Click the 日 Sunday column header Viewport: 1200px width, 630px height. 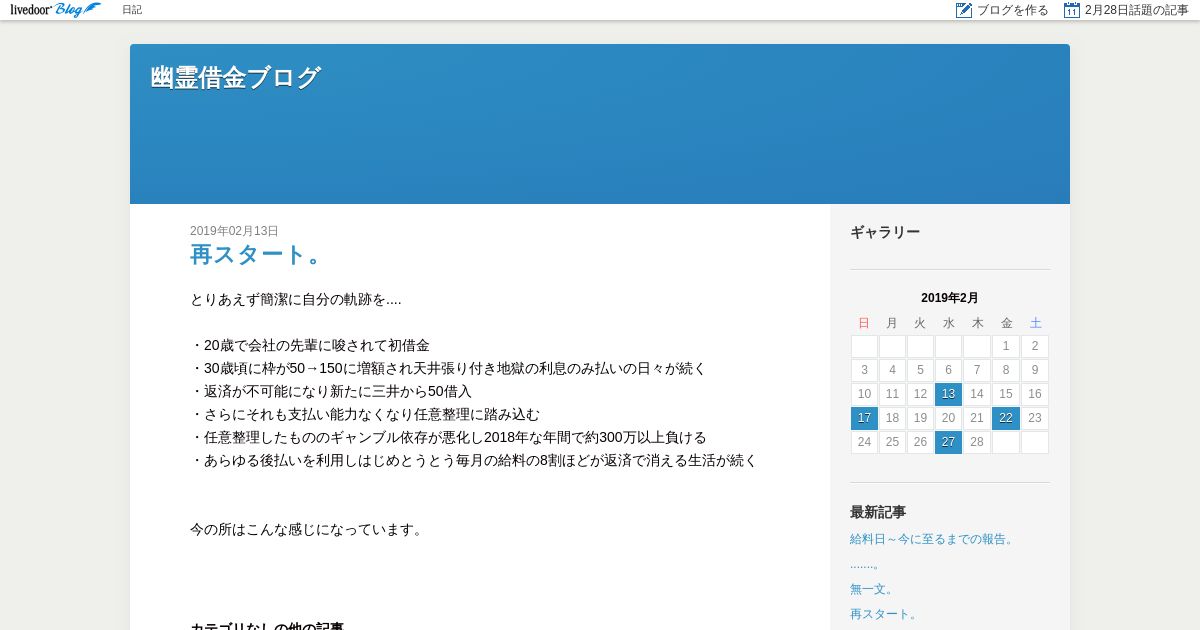(864, 323)
